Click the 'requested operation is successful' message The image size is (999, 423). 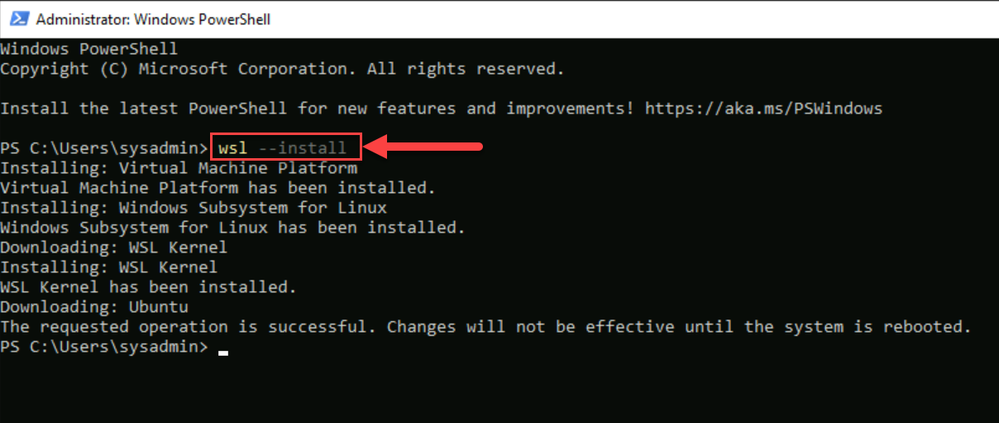pyautogui.click(x=485, y=327)
